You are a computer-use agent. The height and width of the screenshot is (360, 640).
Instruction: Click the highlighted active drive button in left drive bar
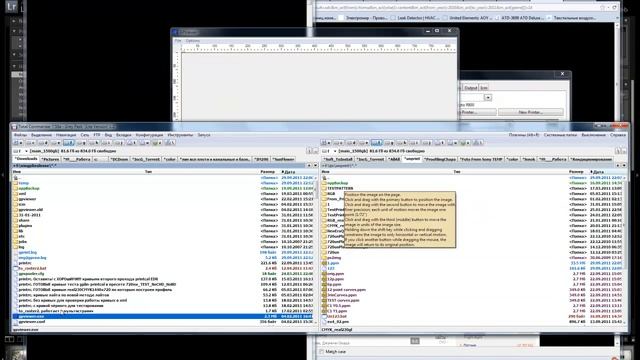(69, 143)
